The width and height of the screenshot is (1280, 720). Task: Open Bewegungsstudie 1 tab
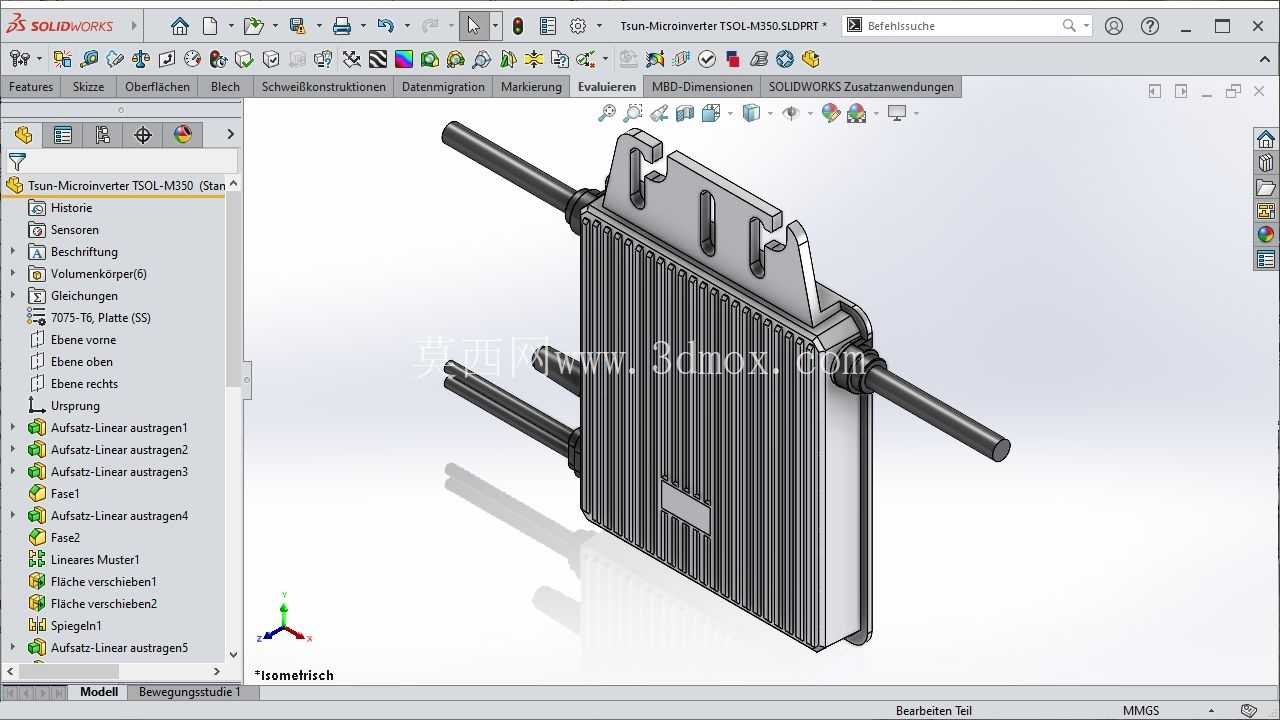[190, 692]
